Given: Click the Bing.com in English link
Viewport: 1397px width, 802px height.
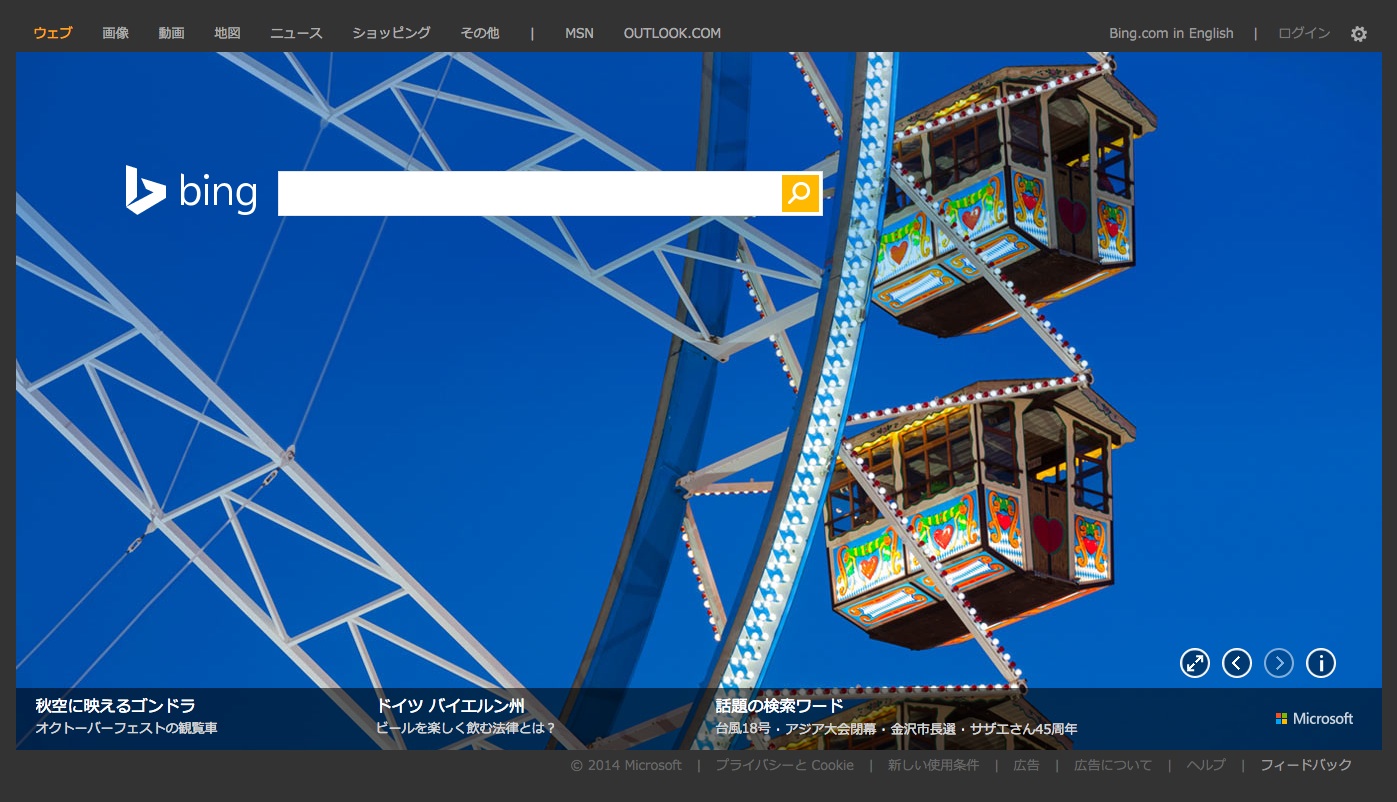Looking at the screenshot, I should [1171, 33].
